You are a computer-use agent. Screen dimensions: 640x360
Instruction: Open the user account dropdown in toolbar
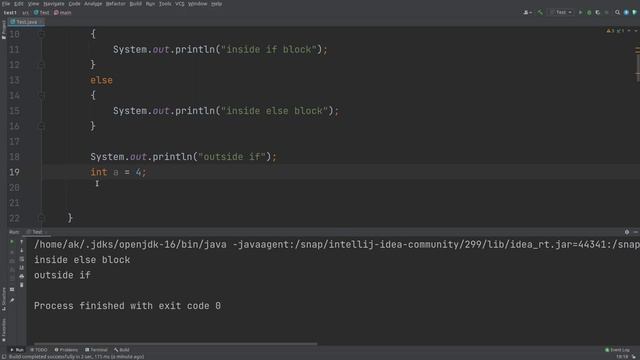[527, 13]
